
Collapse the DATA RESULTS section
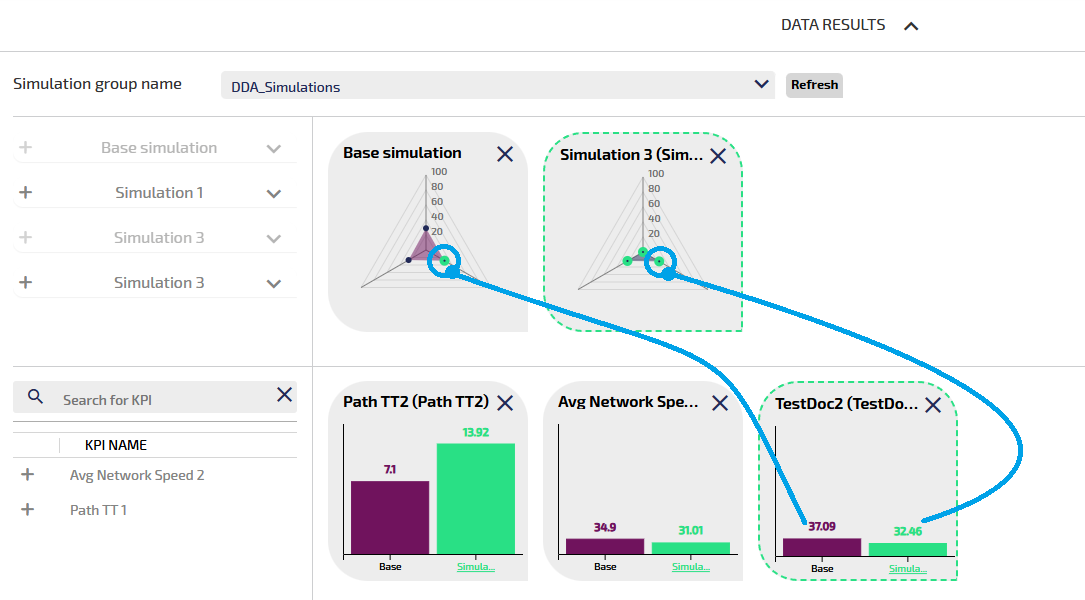[x=910, y=26]
